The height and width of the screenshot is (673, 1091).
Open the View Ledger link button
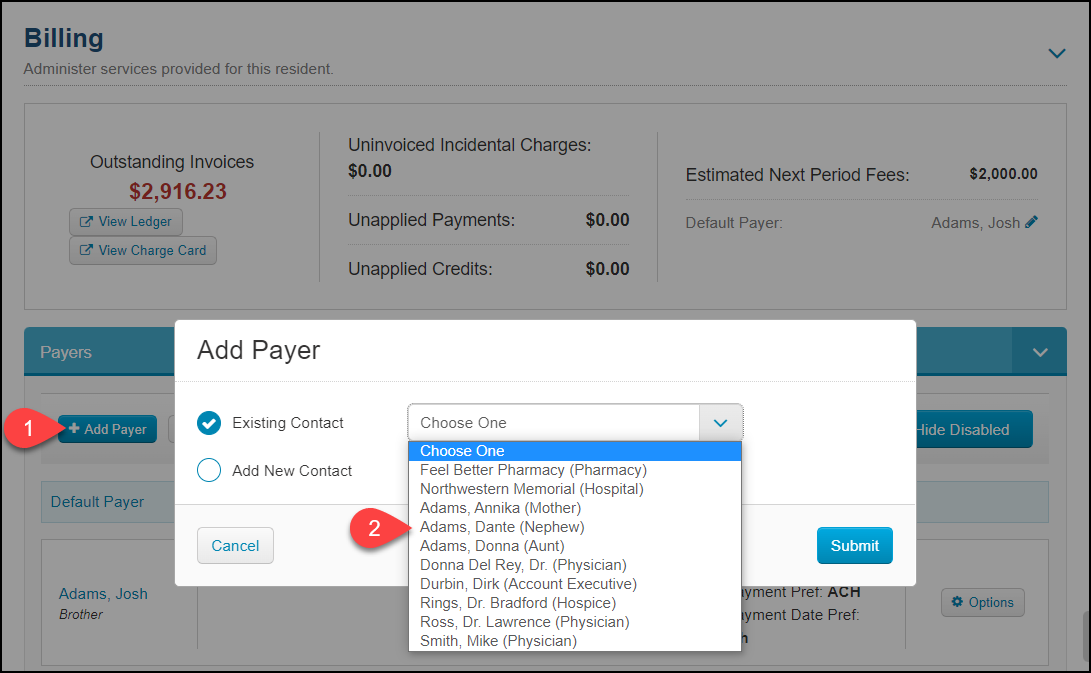126,221
